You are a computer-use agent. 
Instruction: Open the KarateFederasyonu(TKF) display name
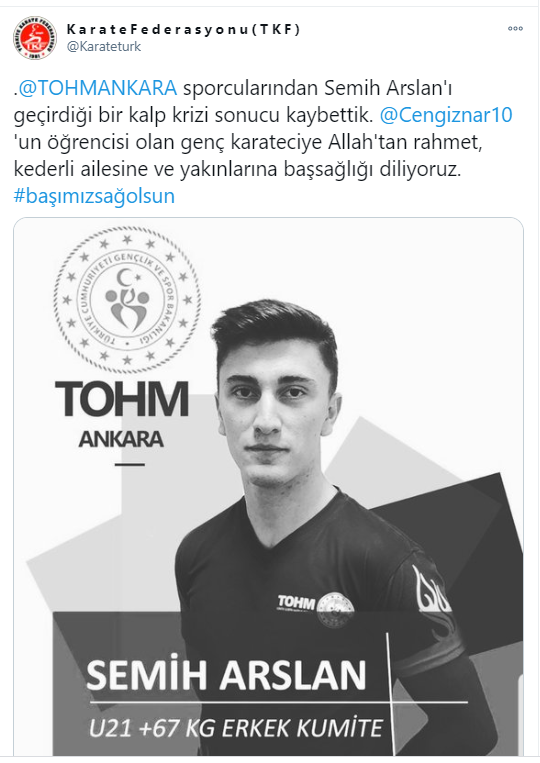click(x=183, y=29)
